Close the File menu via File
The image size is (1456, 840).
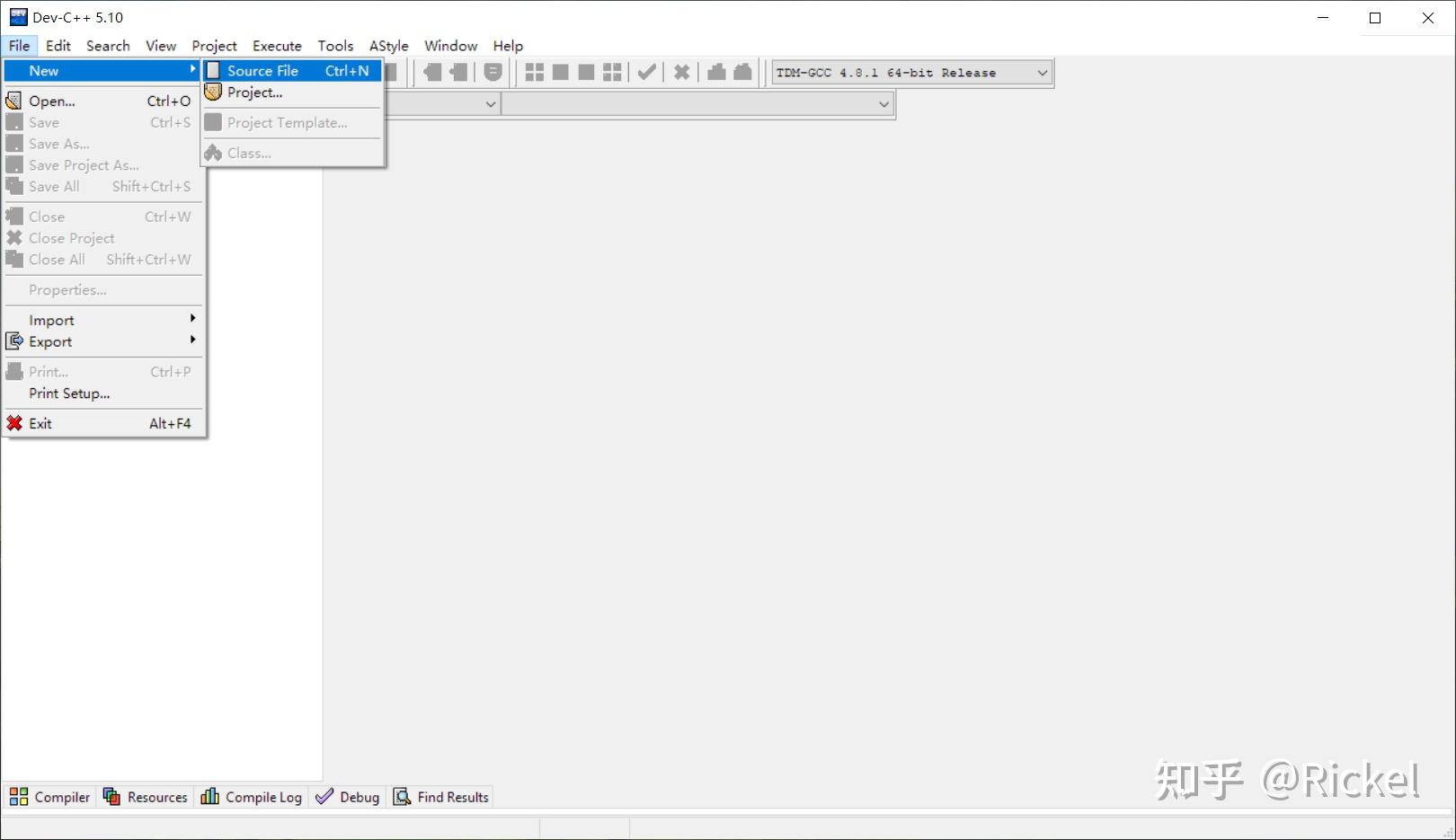coord(19,46)
